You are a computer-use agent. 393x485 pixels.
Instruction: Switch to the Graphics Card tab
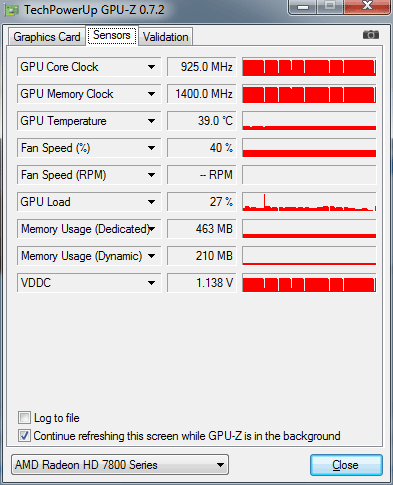click(47, 37)
